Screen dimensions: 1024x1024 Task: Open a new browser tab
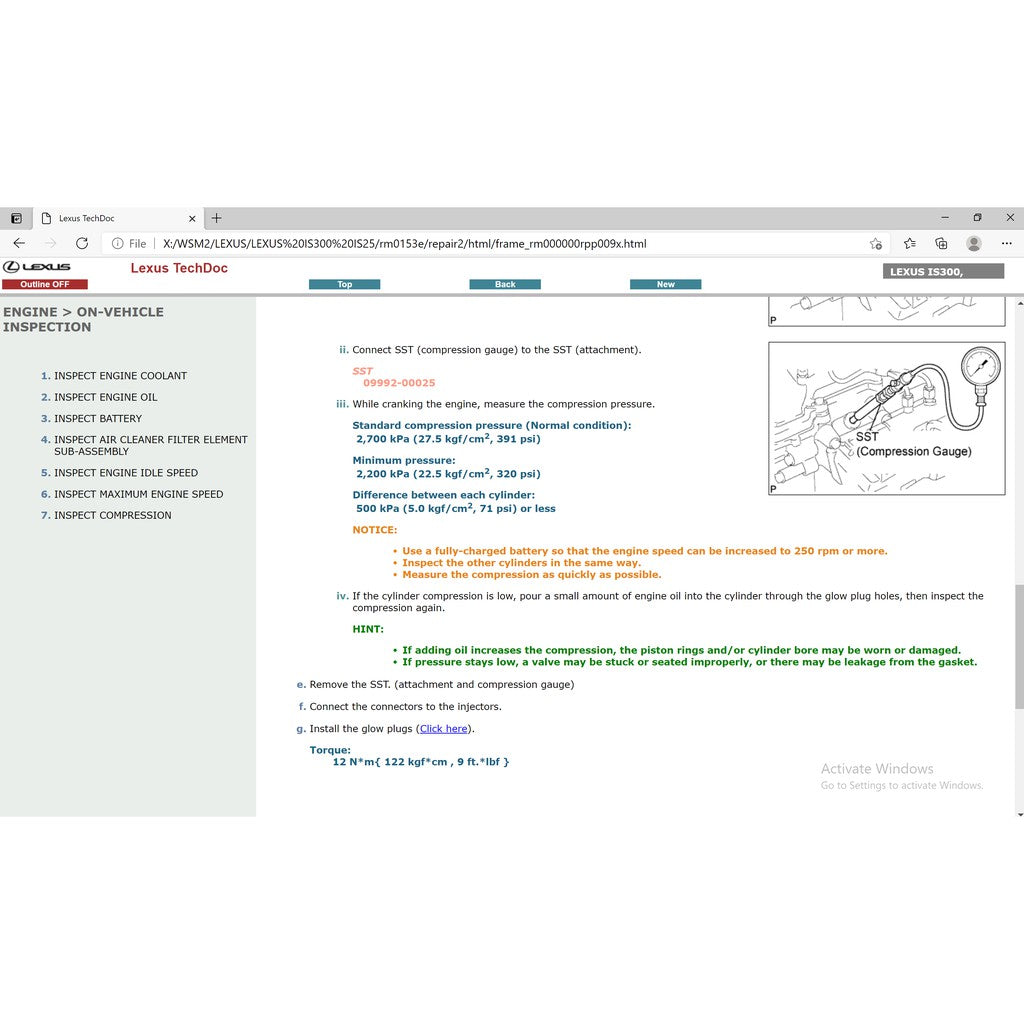pyautogui.click(x=216, y=218)
